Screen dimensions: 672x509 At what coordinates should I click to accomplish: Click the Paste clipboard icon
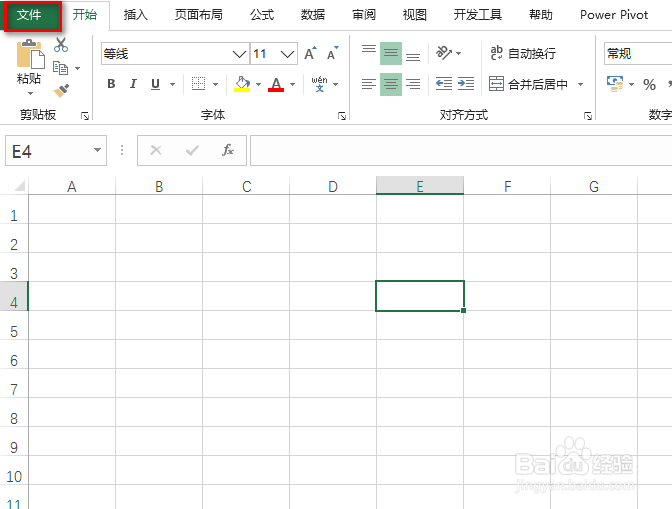[x=30, y=54]
